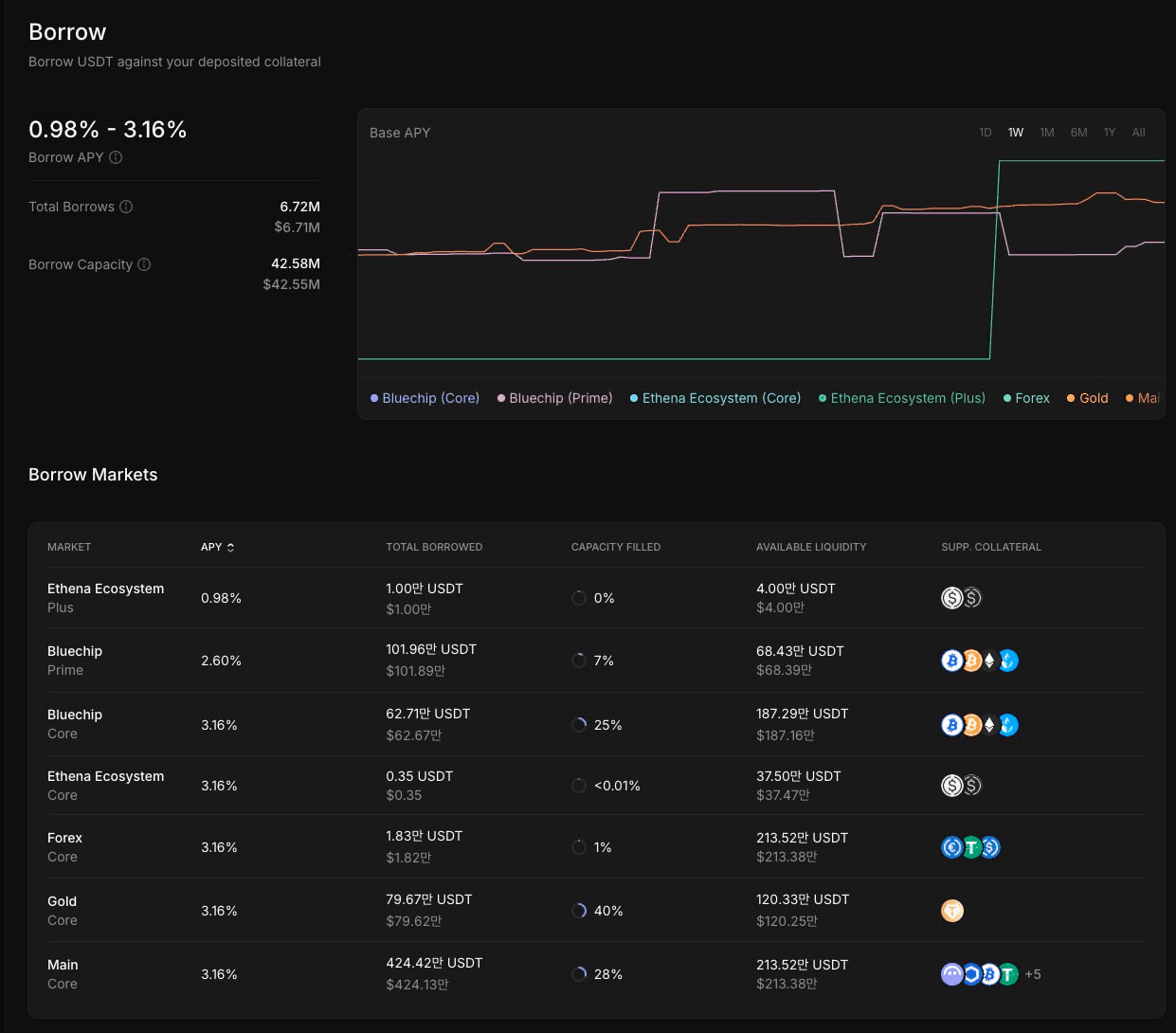Click the CAPACITY FILLED column header
Viewport: 1176px width, 1033px height.
(616, 547)
